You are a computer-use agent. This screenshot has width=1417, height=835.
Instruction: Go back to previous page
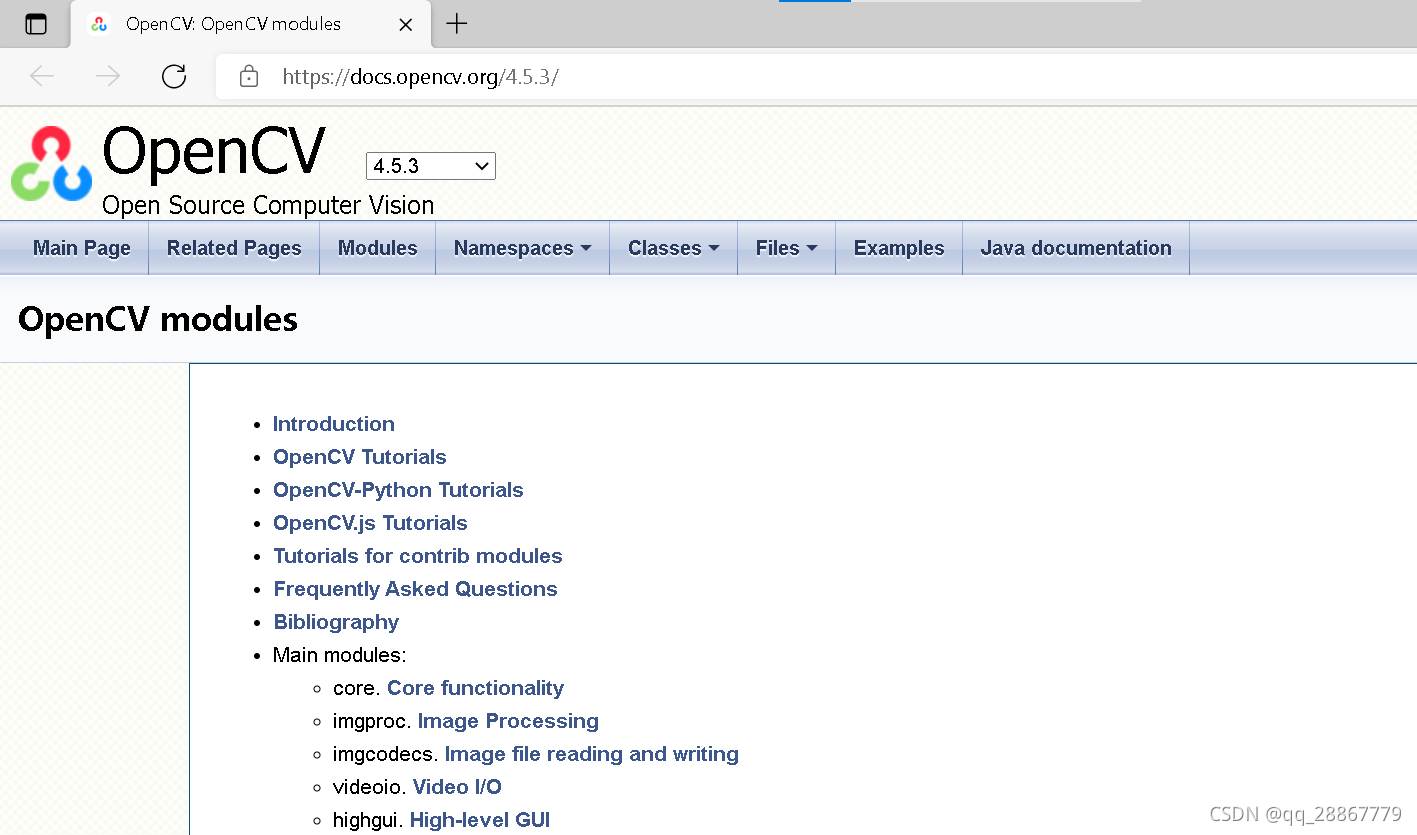42,76
